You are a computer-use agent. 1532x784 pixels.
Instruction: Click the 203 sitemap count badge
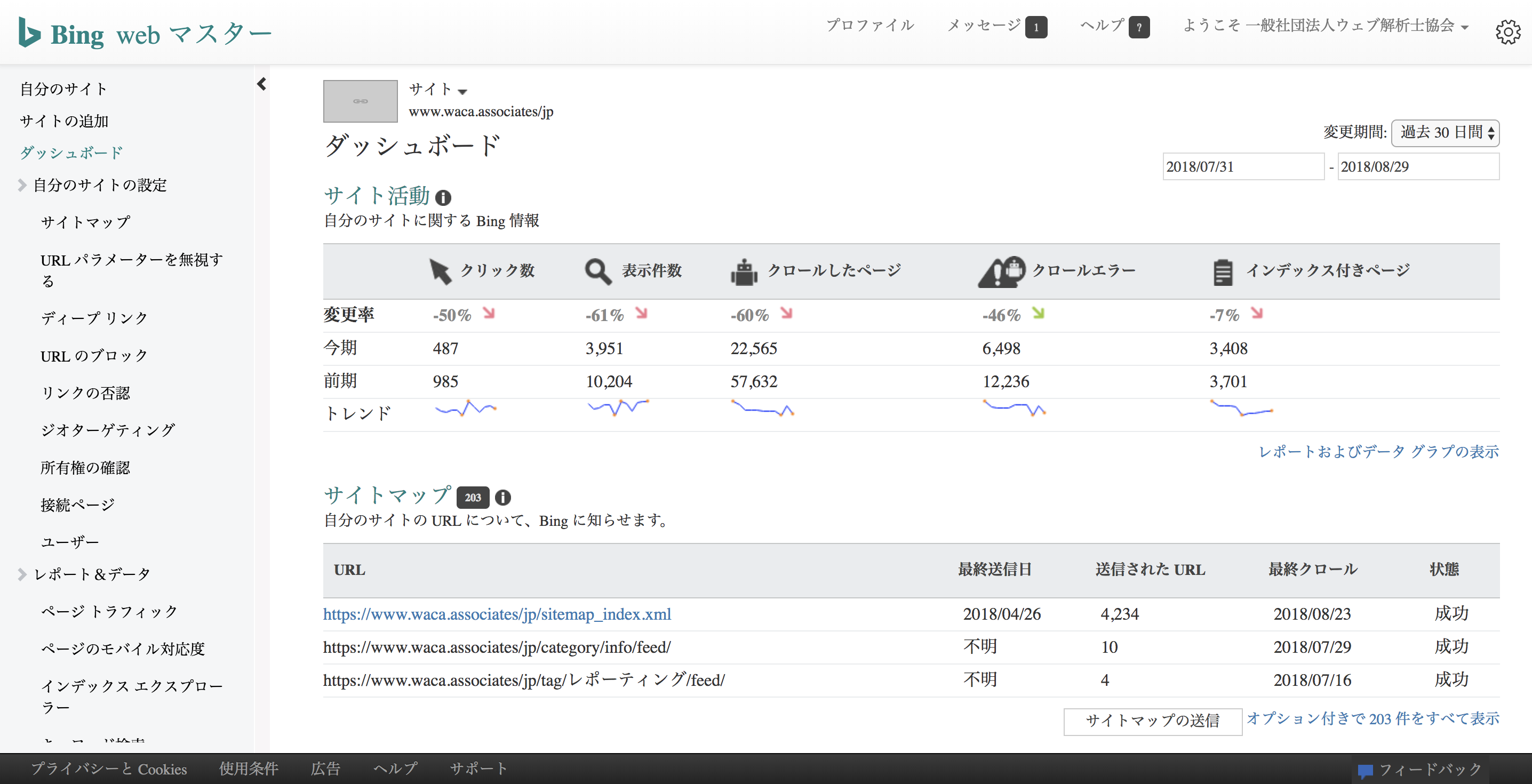coord(473,497)
